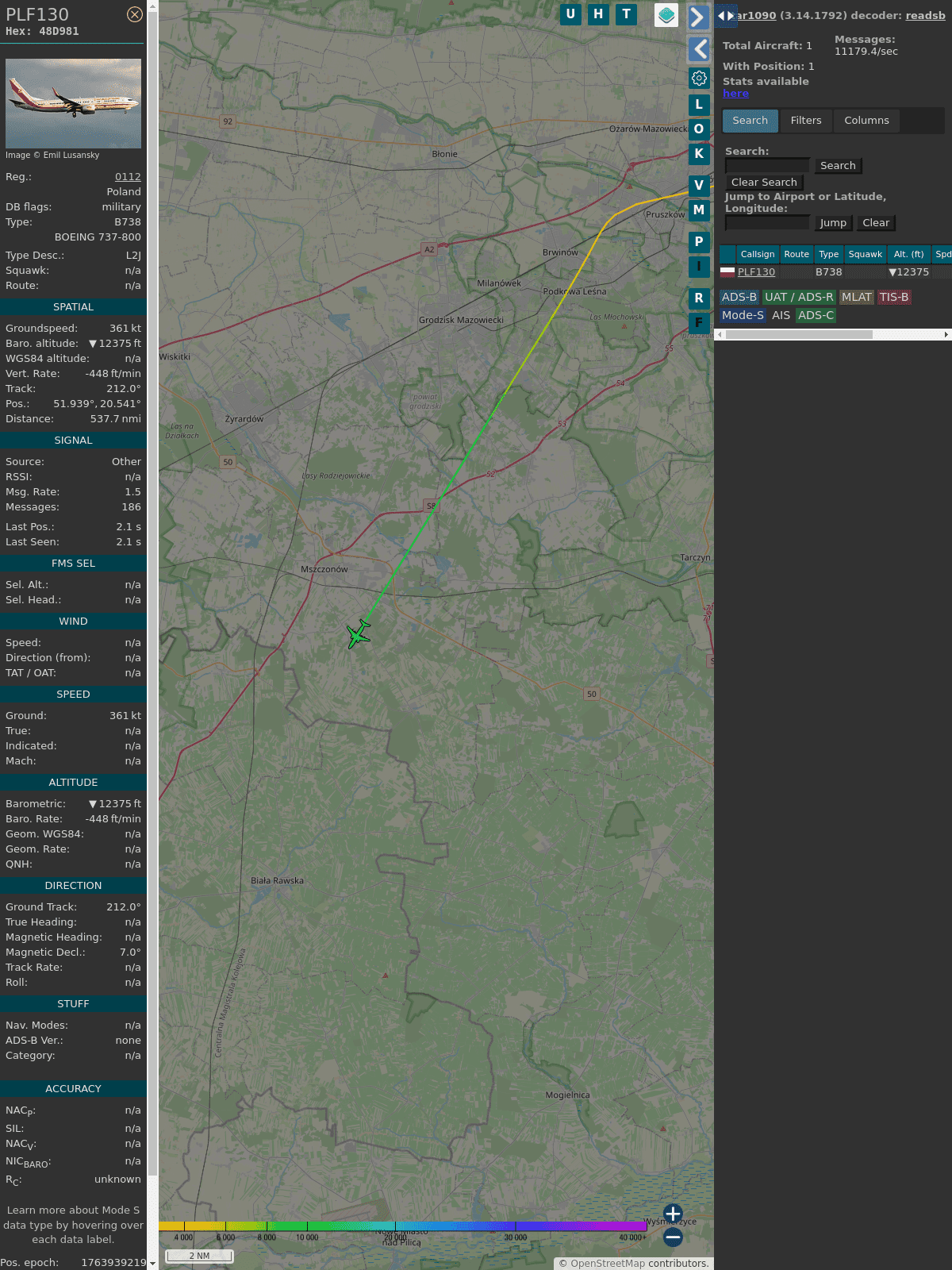Click the table horizontal scrollbar

click(x=799, y=335)
